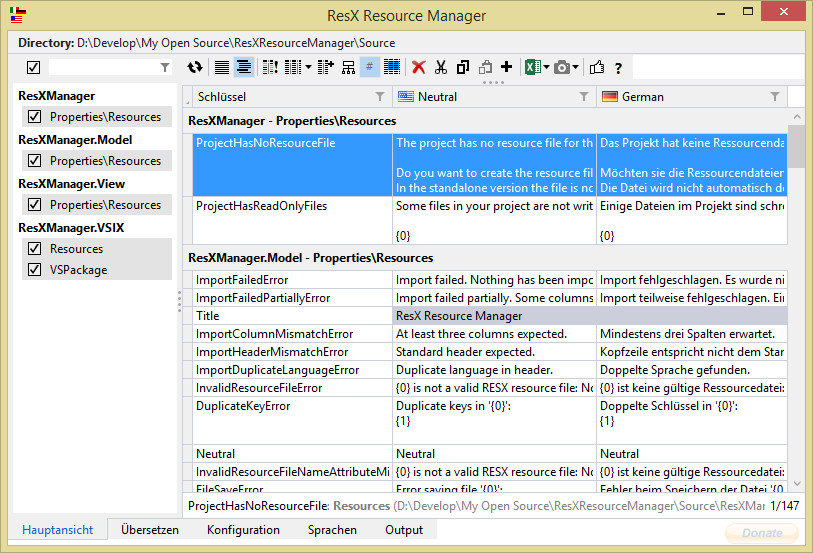Click 'Mindestens drei Spalten erwartet.' cell
Image resolution: width=813 pixels, height=553 pixels.
[692, 334]
